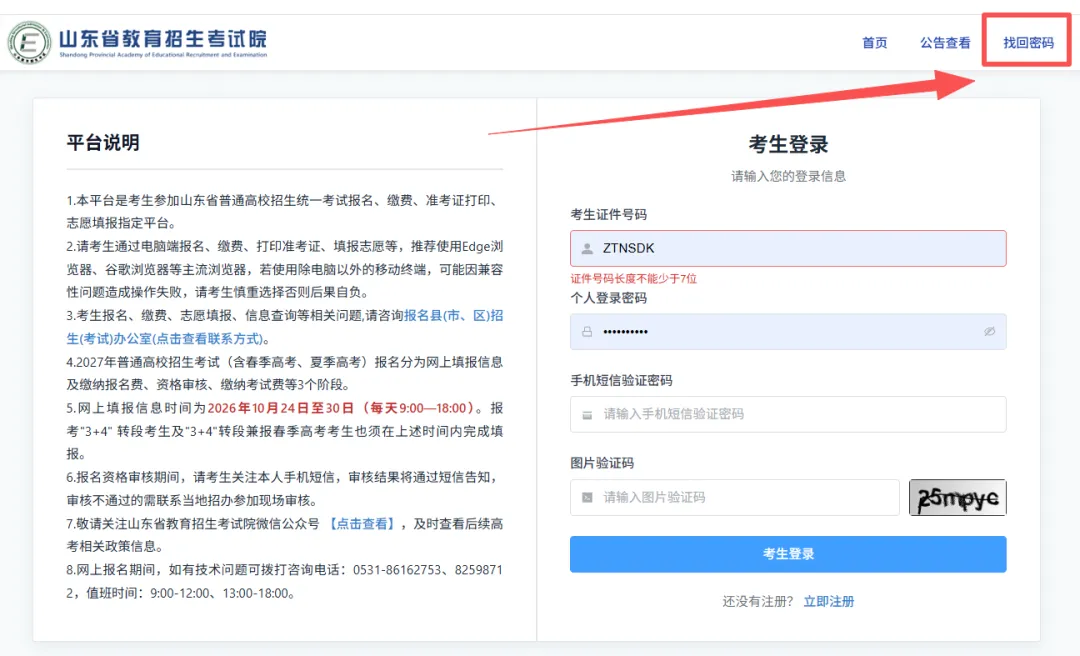The height and width of the screenshot is (656, 1080).
Task: Open the 【点击查看】 WeChat account link
Action: 362,524
